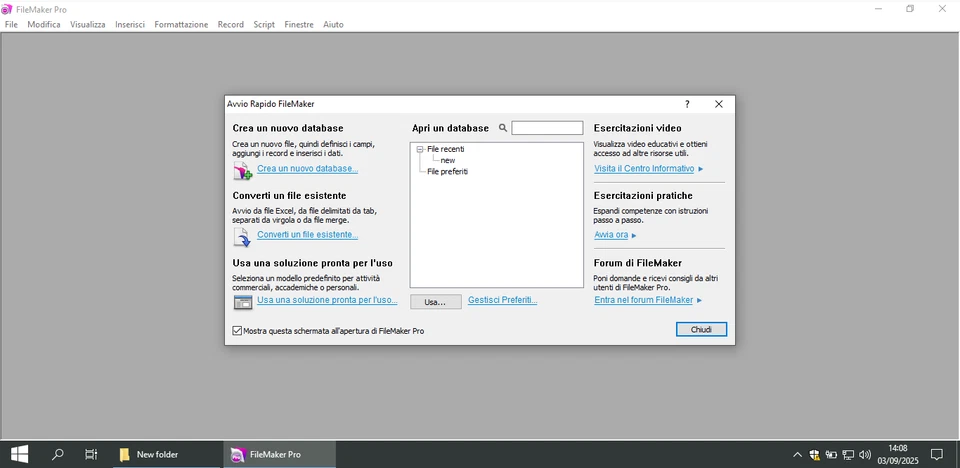Click the Chiudi button

tap(701, 330)
